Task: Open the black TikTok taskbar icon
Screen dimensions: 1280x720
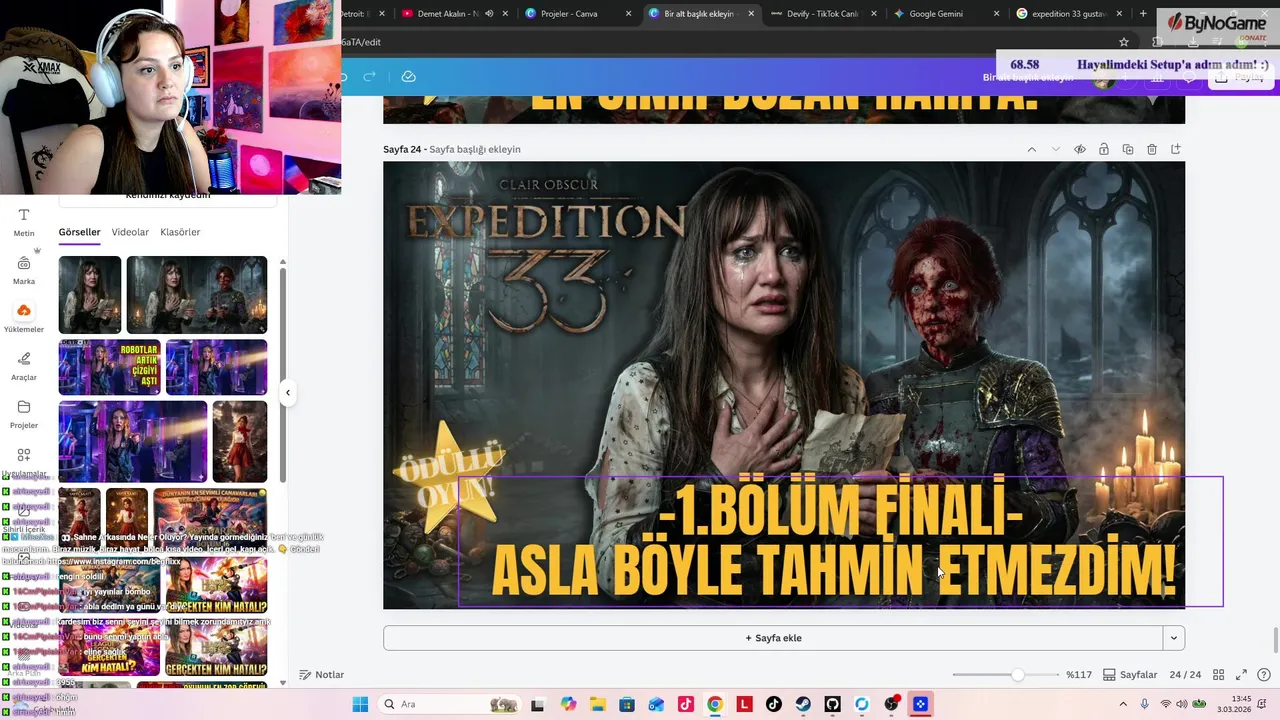Action: [x=773, y=704]
